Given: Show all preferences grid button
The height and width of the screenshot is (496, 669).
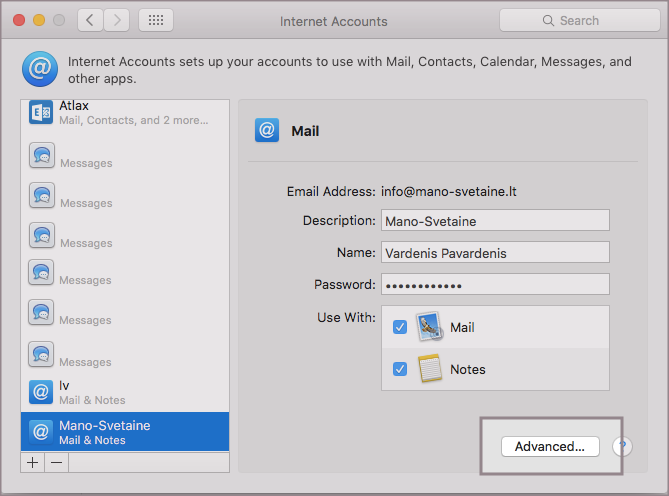Looking at the screenshot, I should tap(155, 20).
